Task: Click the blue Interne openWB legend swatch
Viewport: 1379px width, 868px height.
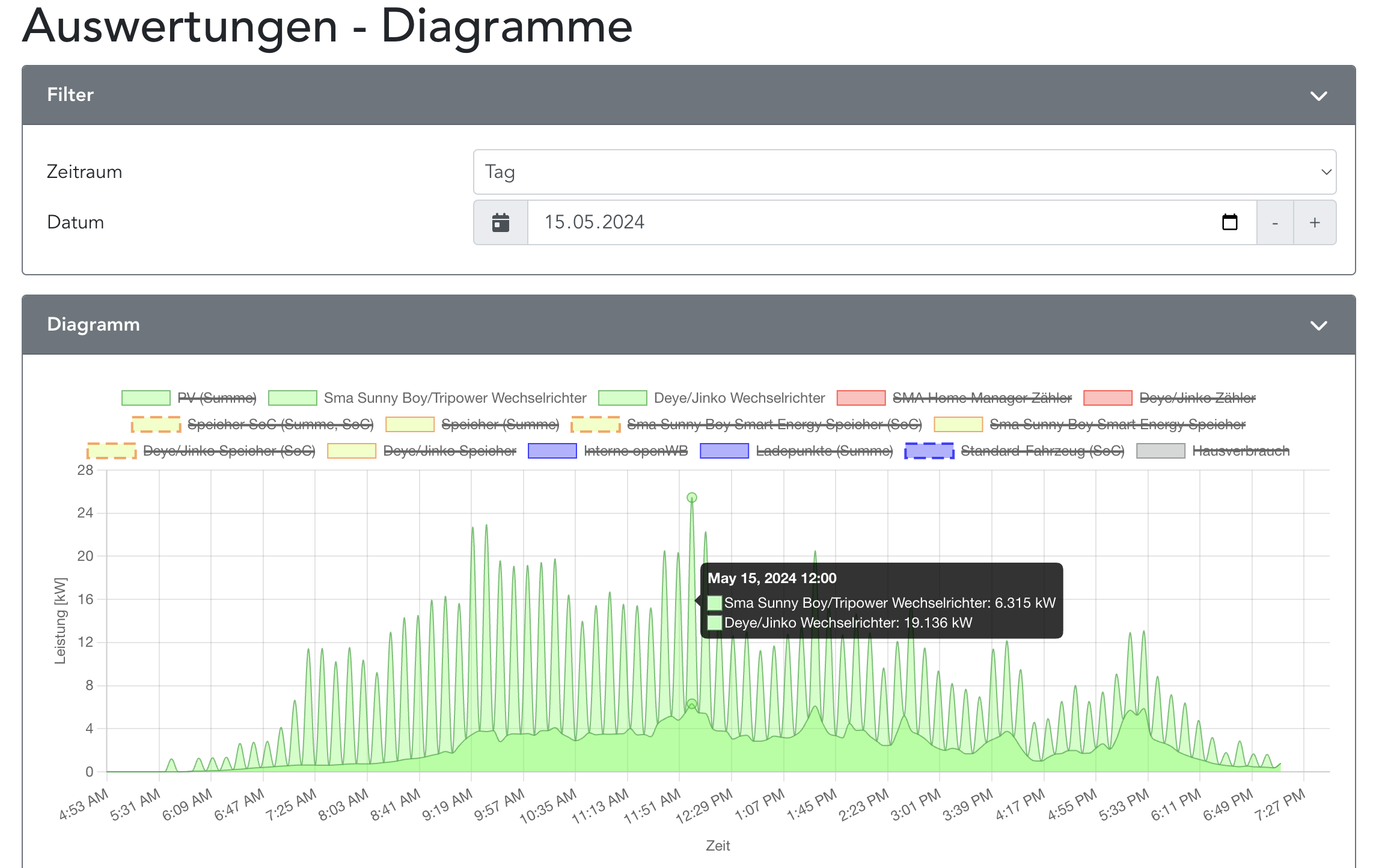Action: [x=552, y=451]
